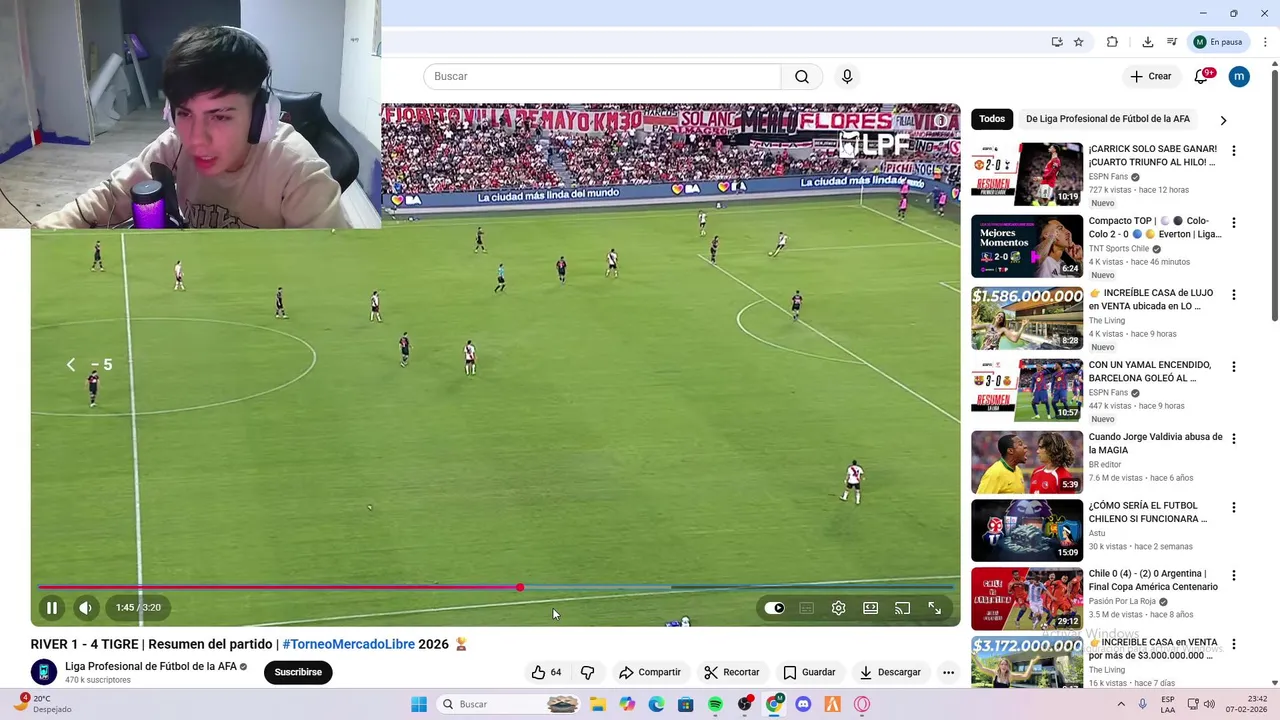Click into the YouTube Buscar search field

pyautogui.click(x=602, y=76)
